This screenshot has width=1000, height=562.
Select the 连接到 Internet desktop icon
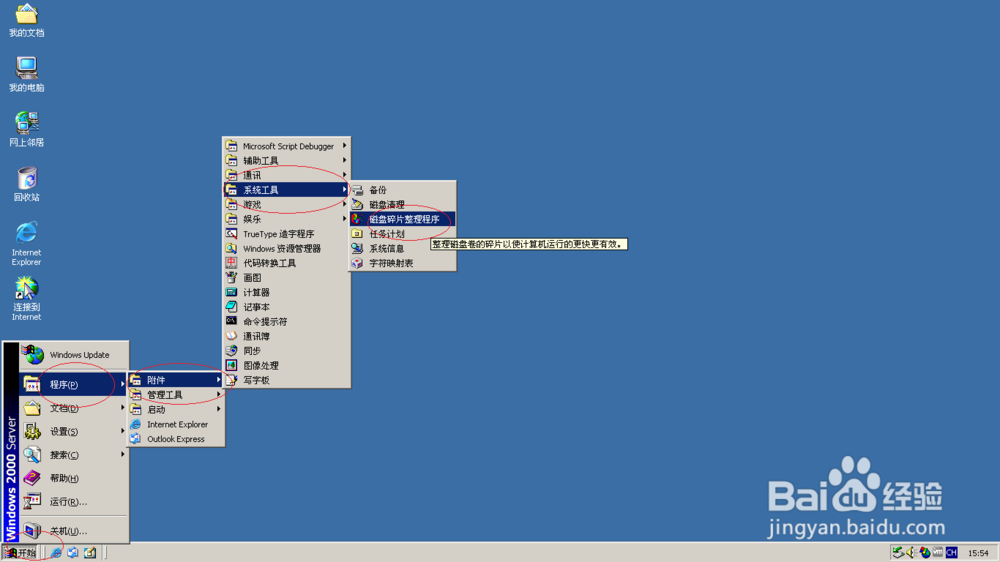(26, 299)
